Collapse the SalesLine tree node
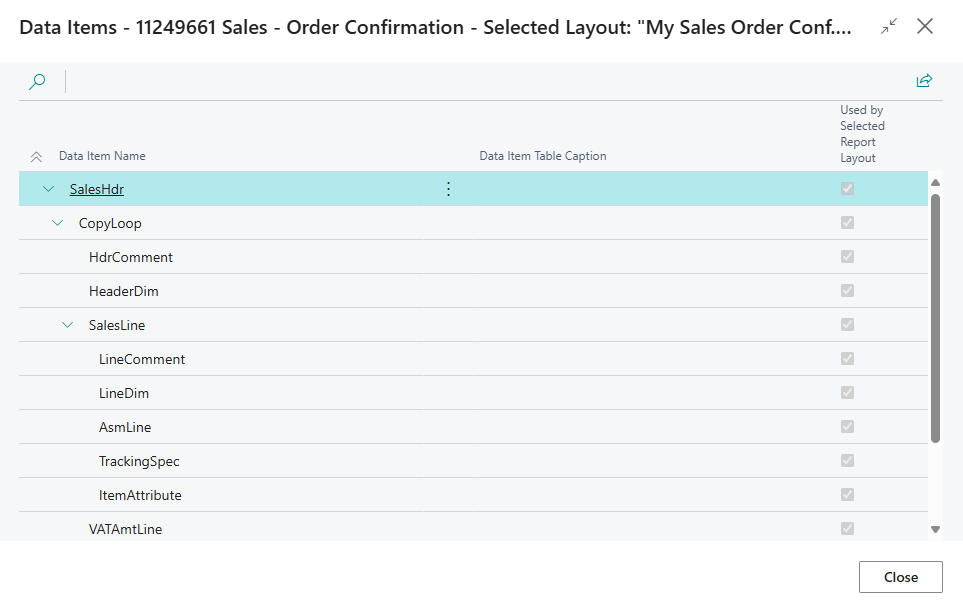 pos(68,325)
